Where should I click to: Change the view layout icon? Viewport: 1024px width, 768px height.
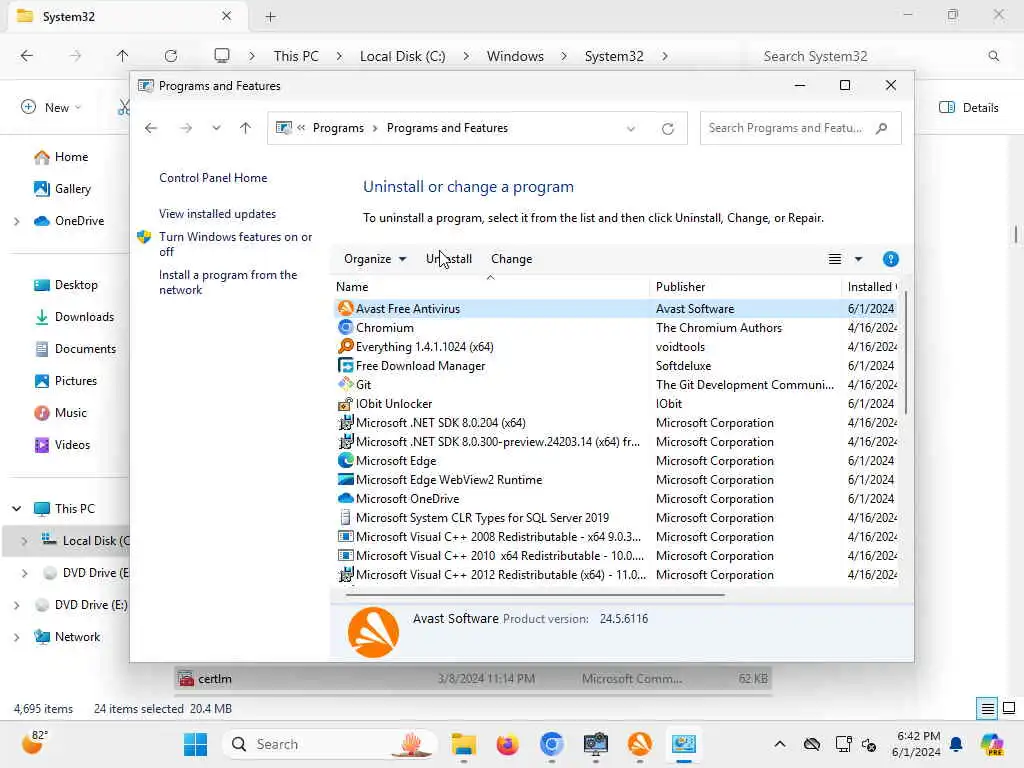[835, 259]
